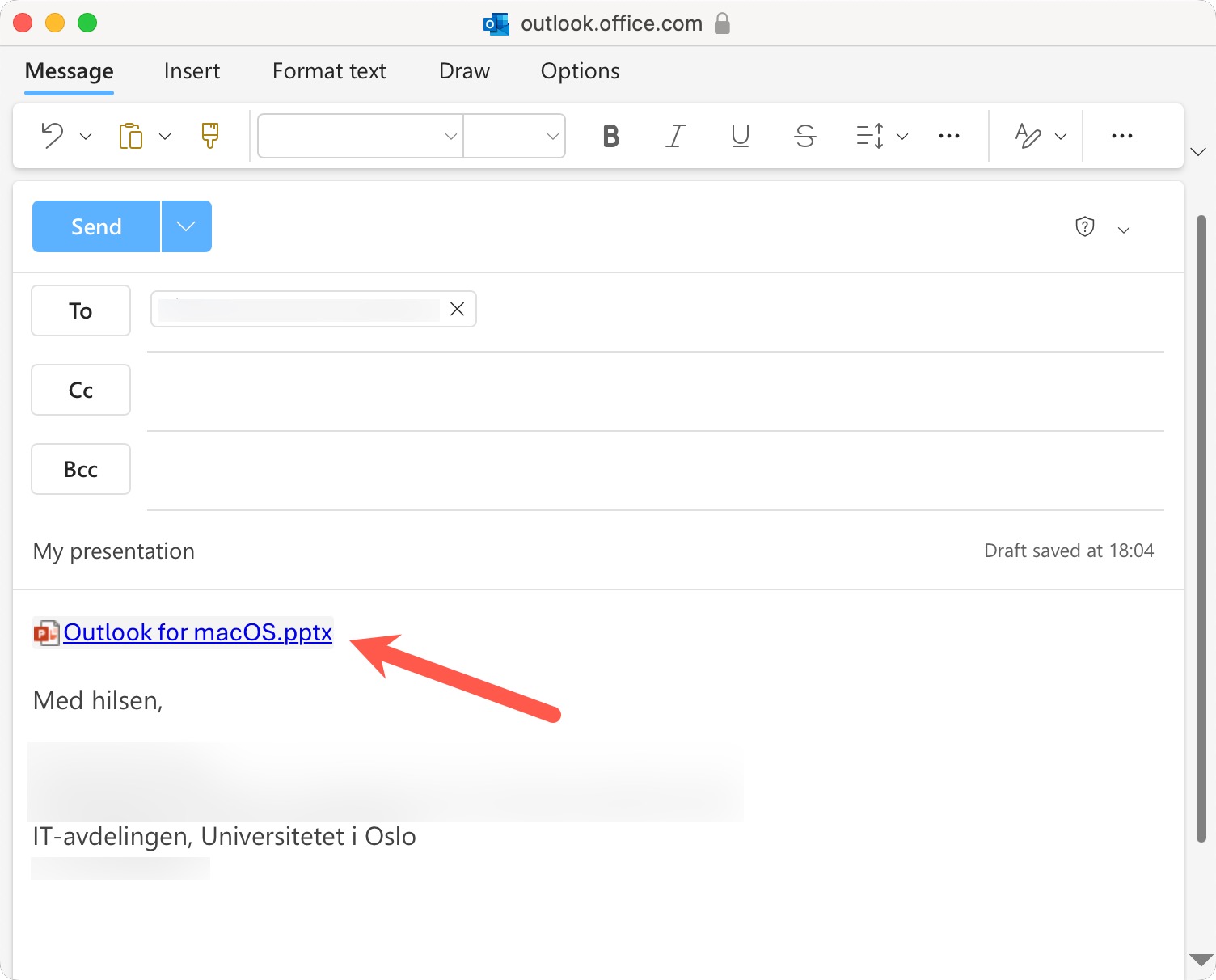The height and width of the screenshot is (980, 1216).
Task: Select the Format Painter icon
Action: [x=210, y=136]
